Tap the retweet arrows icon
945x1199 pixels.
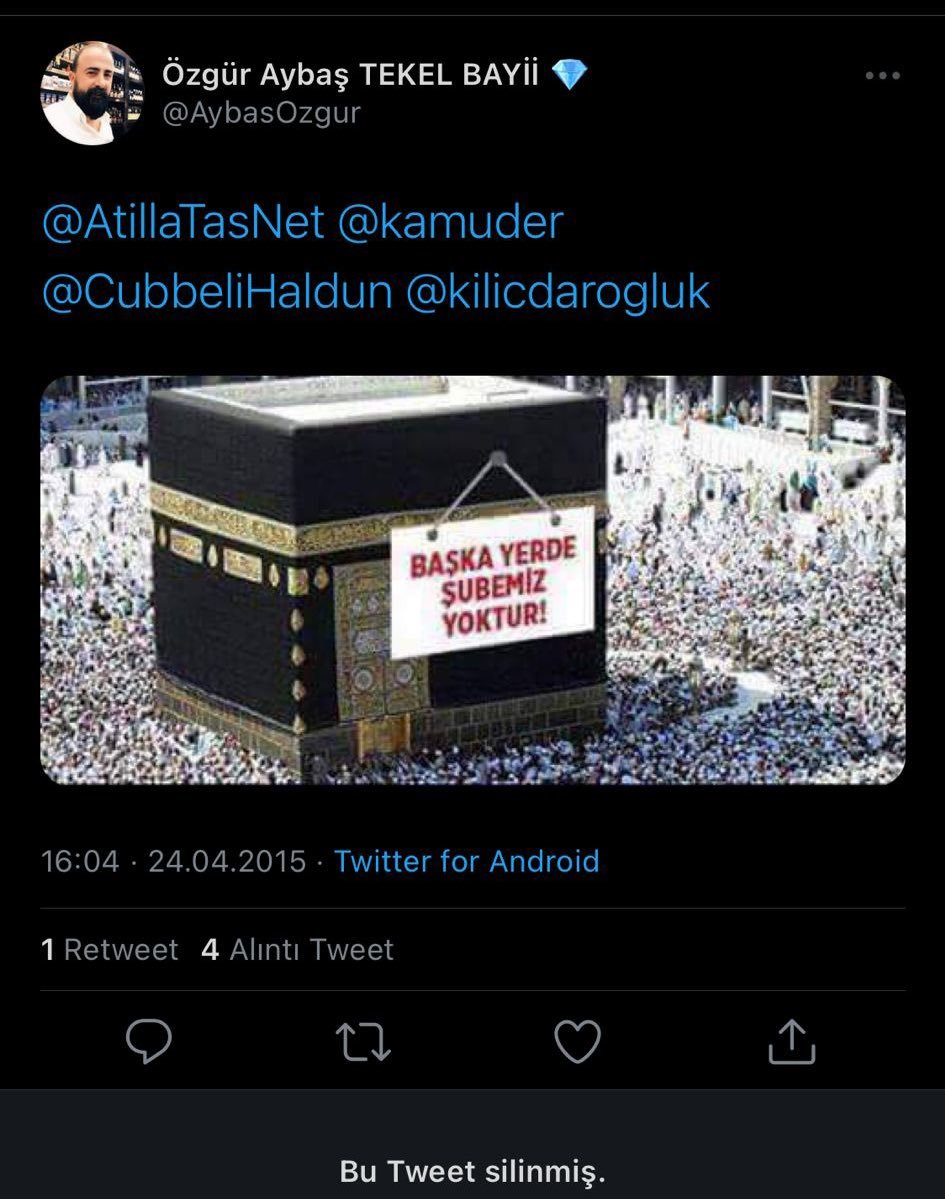[363, 1041]
